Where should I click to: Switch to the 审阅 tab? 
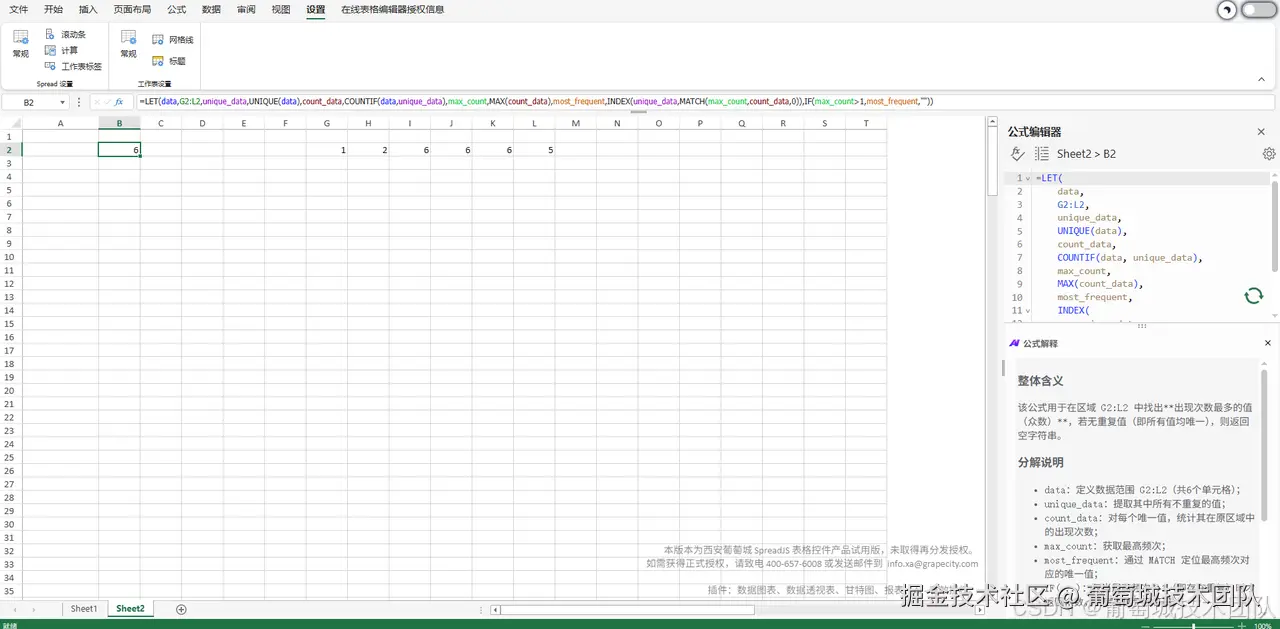point(246,9)
